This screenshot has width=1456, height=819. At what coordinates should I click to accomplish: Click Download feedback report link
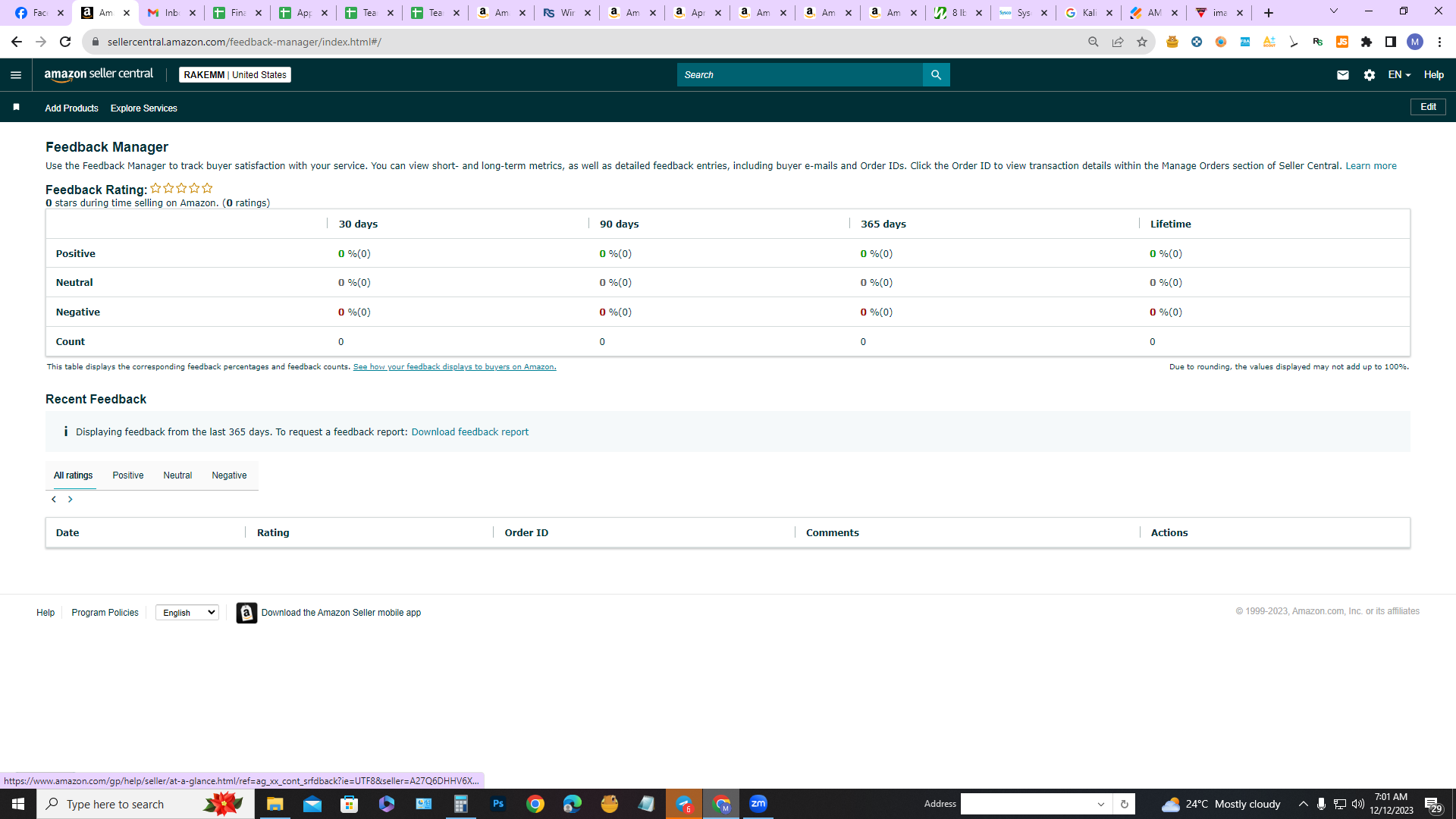470,432
